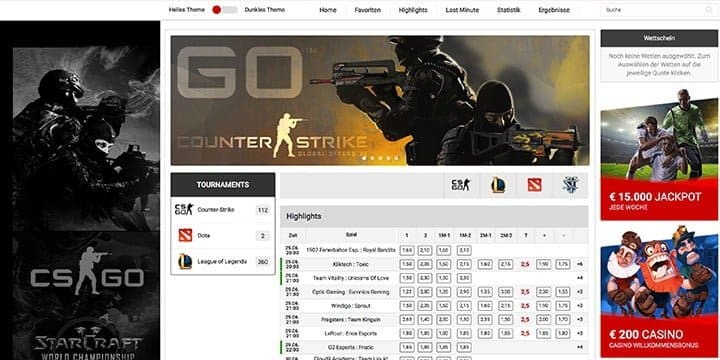720x360 pixels.
Task: Expand +3 more bets for Leftout : Ence Esports
Action: [579, 333]
